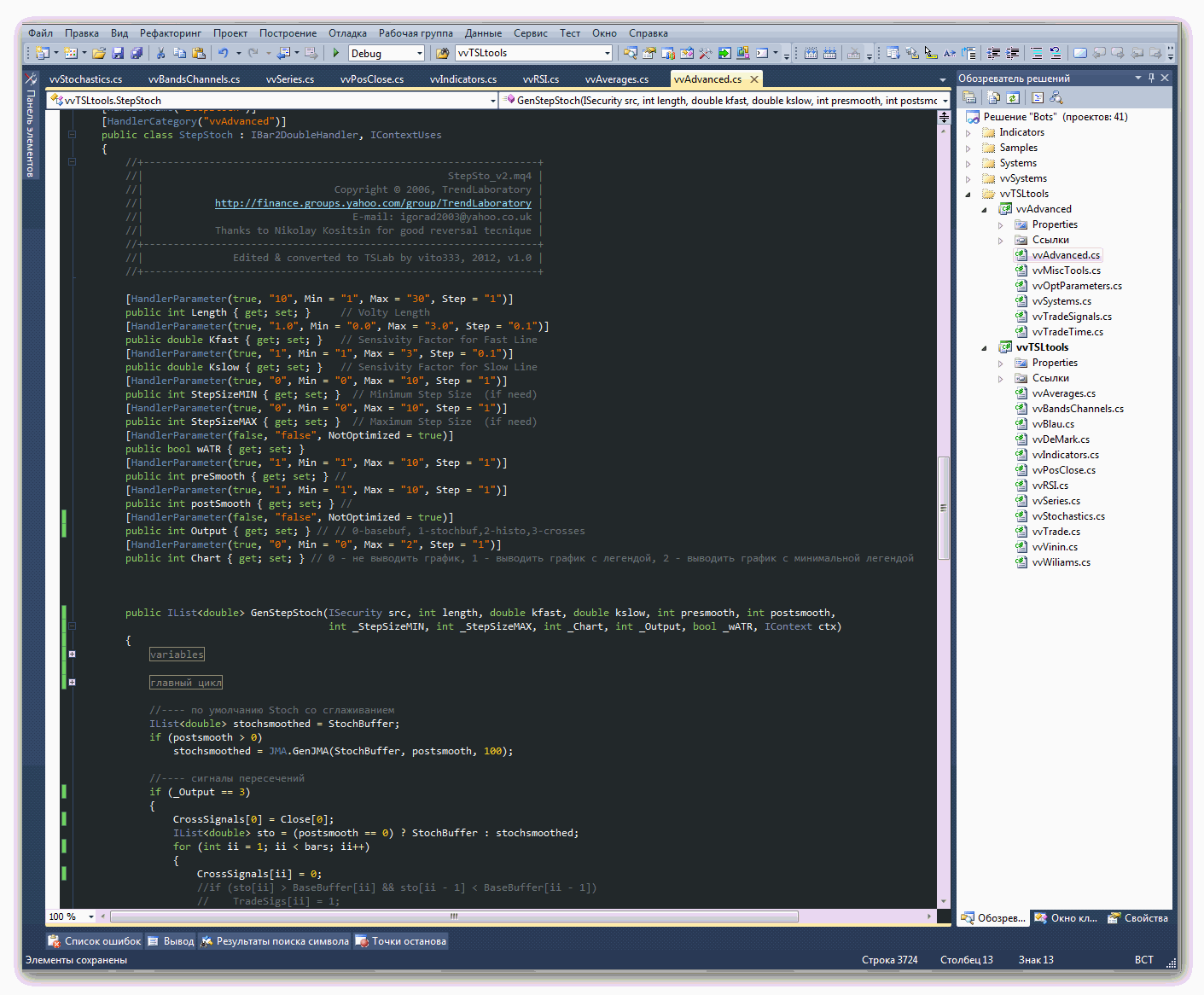Screen dimensions: 1204x995
Task: Expand the Systems folder in solution tree
Action: pyautogui.click(x=968, y=164)
